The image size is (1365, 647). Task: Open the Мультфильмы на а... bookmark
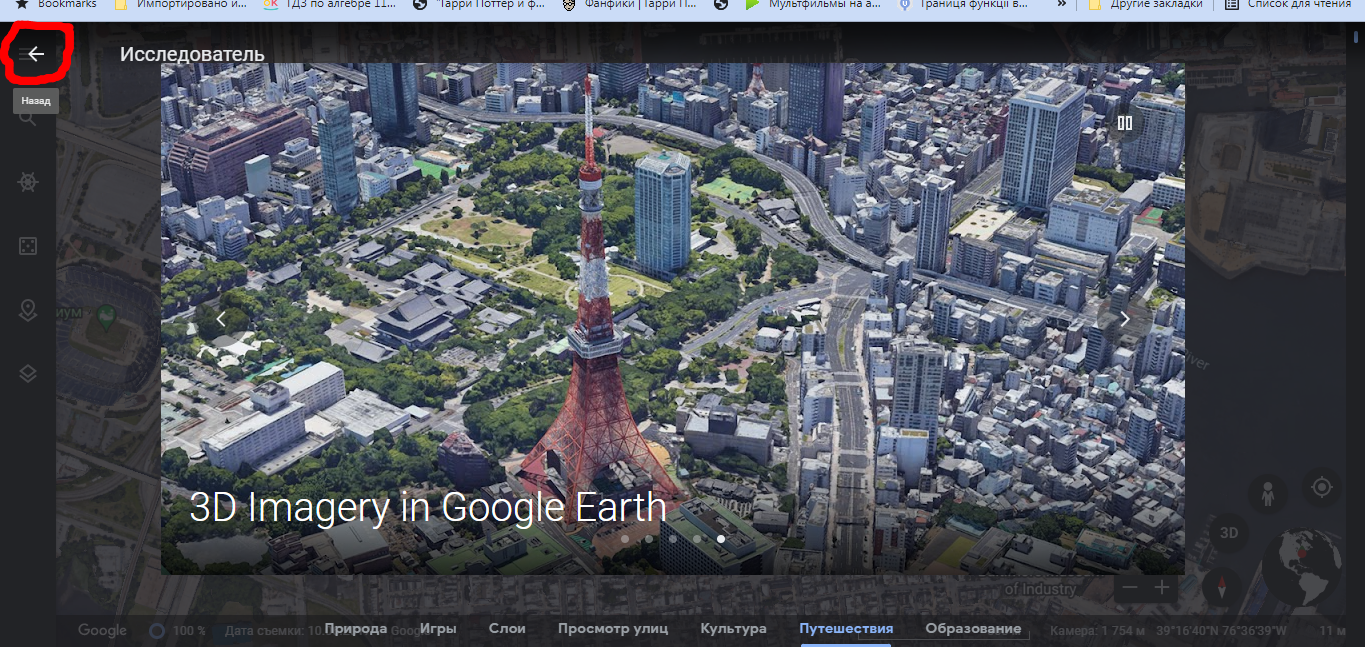click(813, 4)
